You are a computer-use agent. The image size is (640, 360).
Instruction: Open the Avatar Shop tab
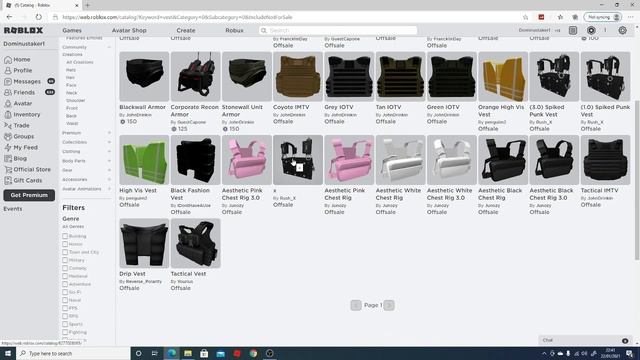129,30
